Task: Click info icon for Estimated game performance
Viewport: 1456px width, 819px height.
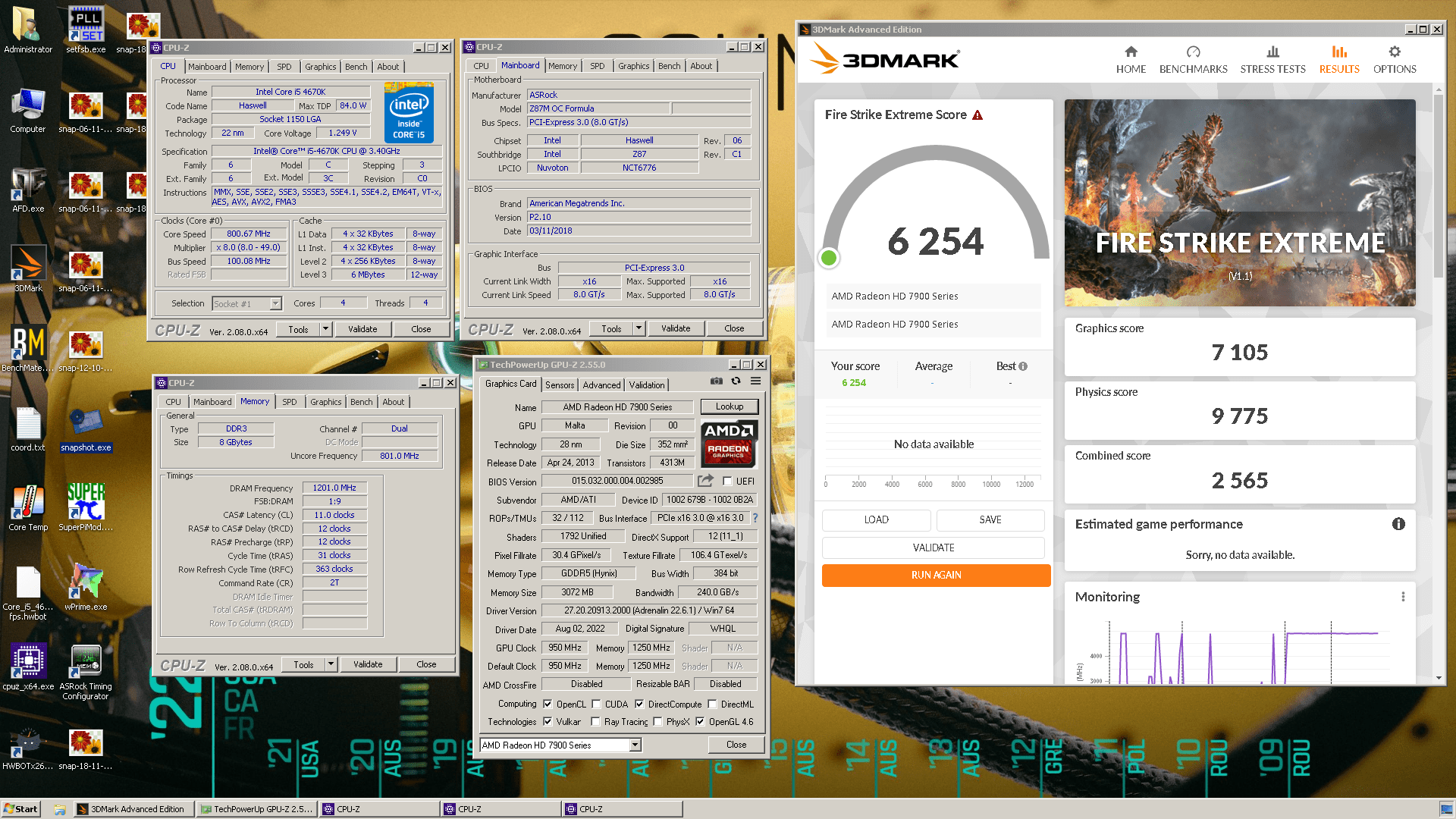Action: [1398, 524]
